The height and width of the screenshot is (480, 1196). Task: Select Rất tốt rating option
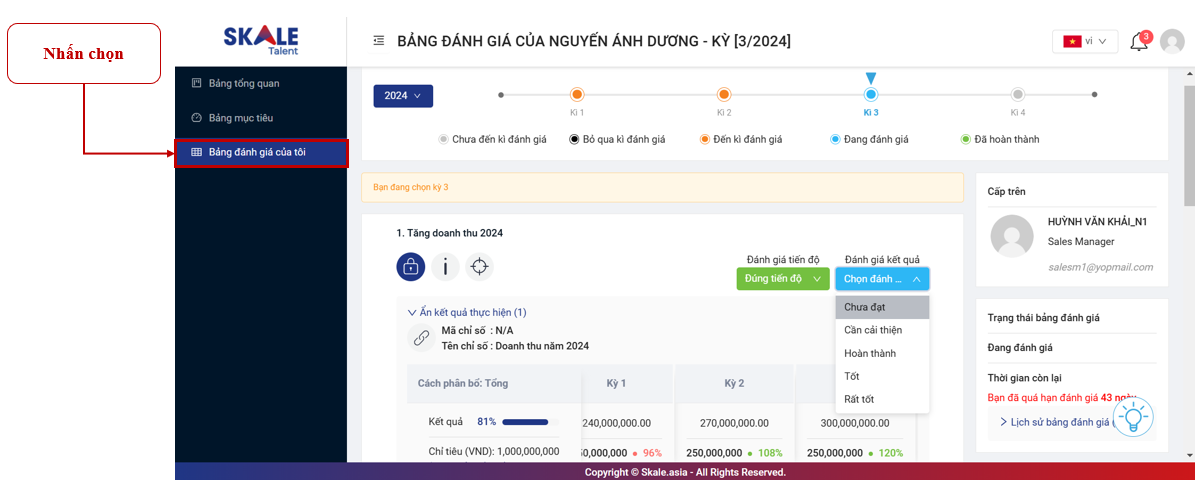tap(858, 399)
